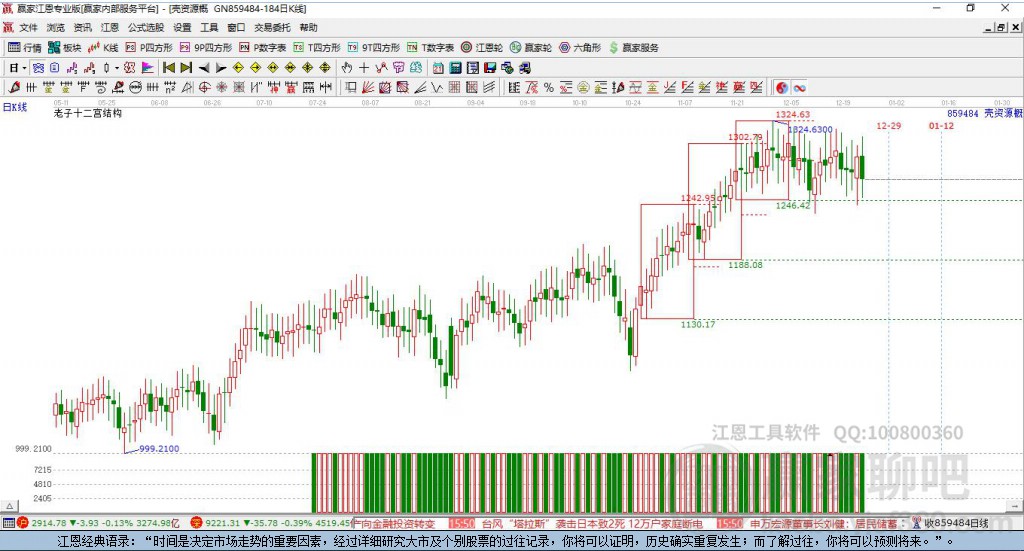
Task: Select the percent % retracement tool
Action: pyautogui.click(x=549, y=87)
